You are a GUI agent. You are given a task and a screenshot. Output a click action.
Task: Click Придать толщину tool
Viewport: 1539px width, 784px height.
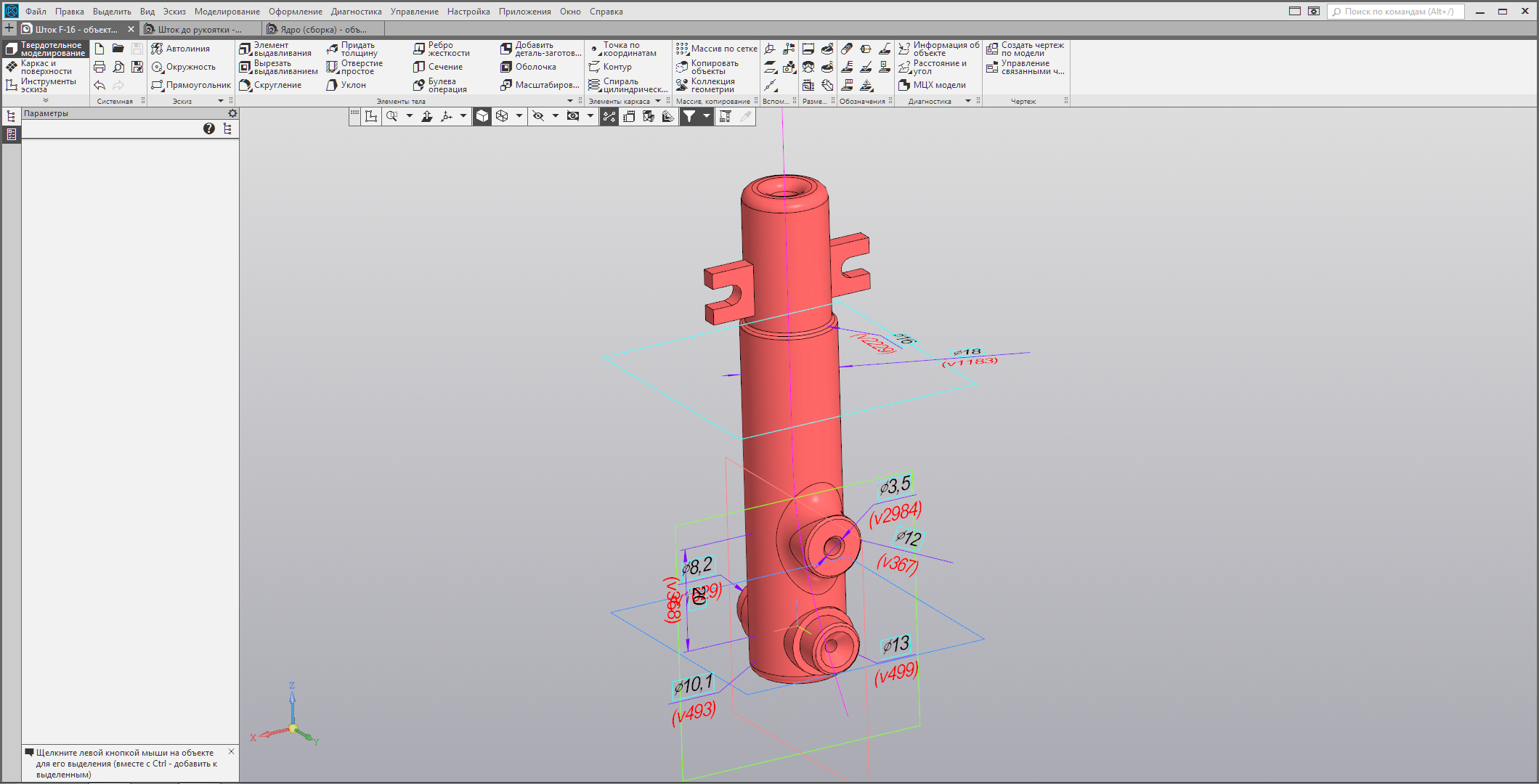[352, 49]
